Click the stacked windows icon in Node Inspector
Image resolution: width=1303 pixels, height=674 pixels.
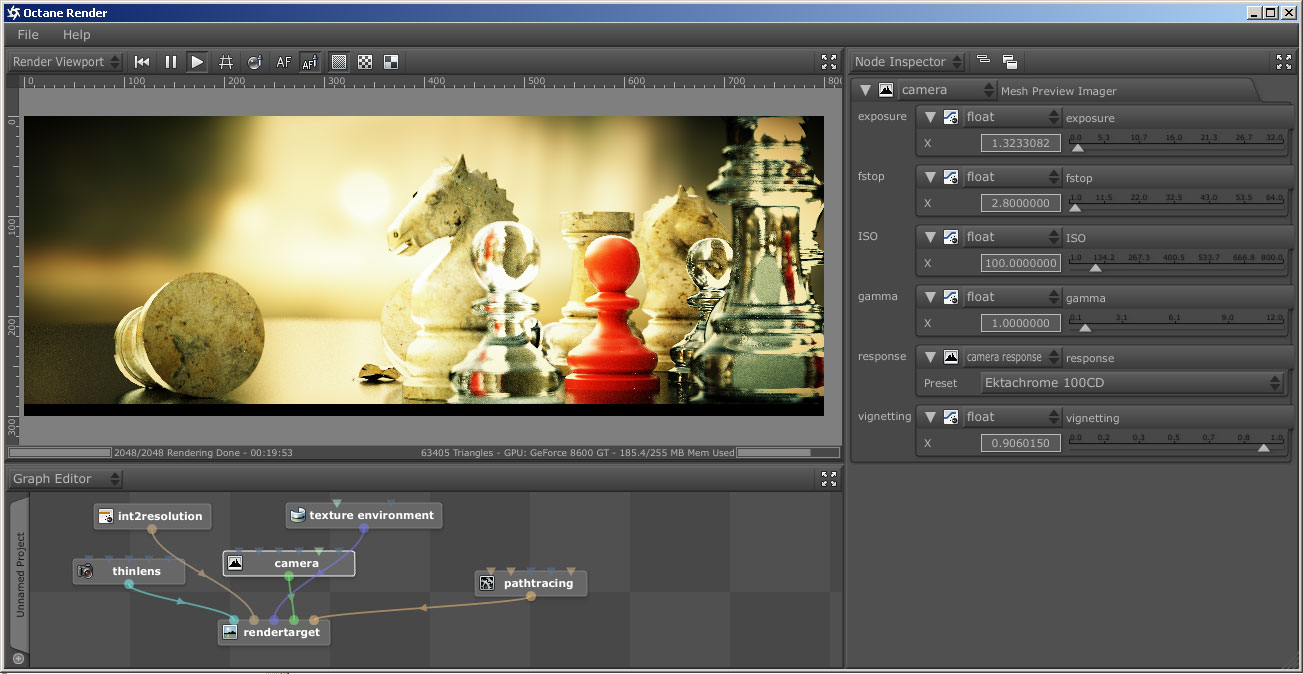tap(1009, 62)
